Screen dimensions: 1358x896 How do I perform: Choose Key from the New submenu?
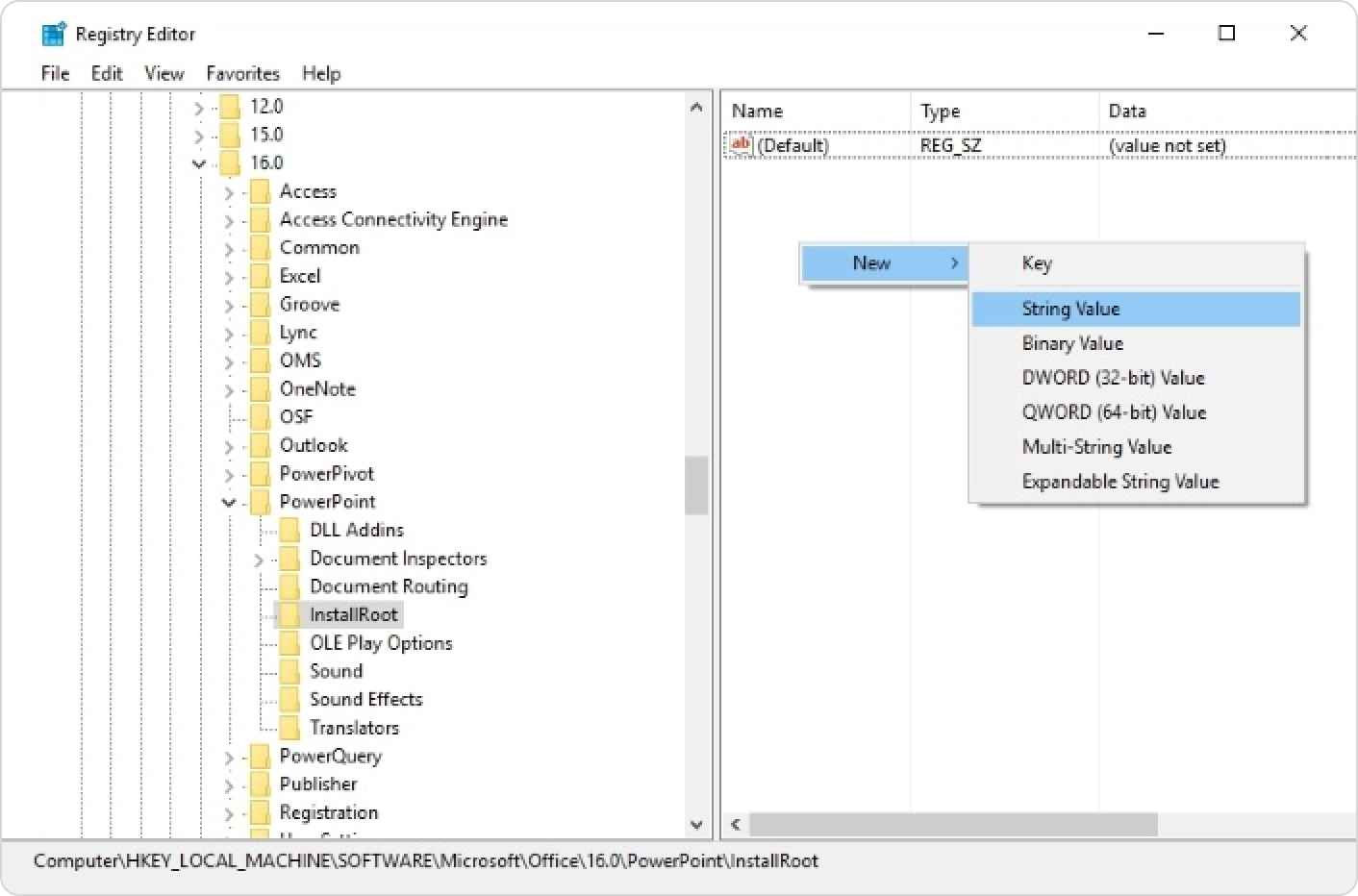(x=1136, y=263)
